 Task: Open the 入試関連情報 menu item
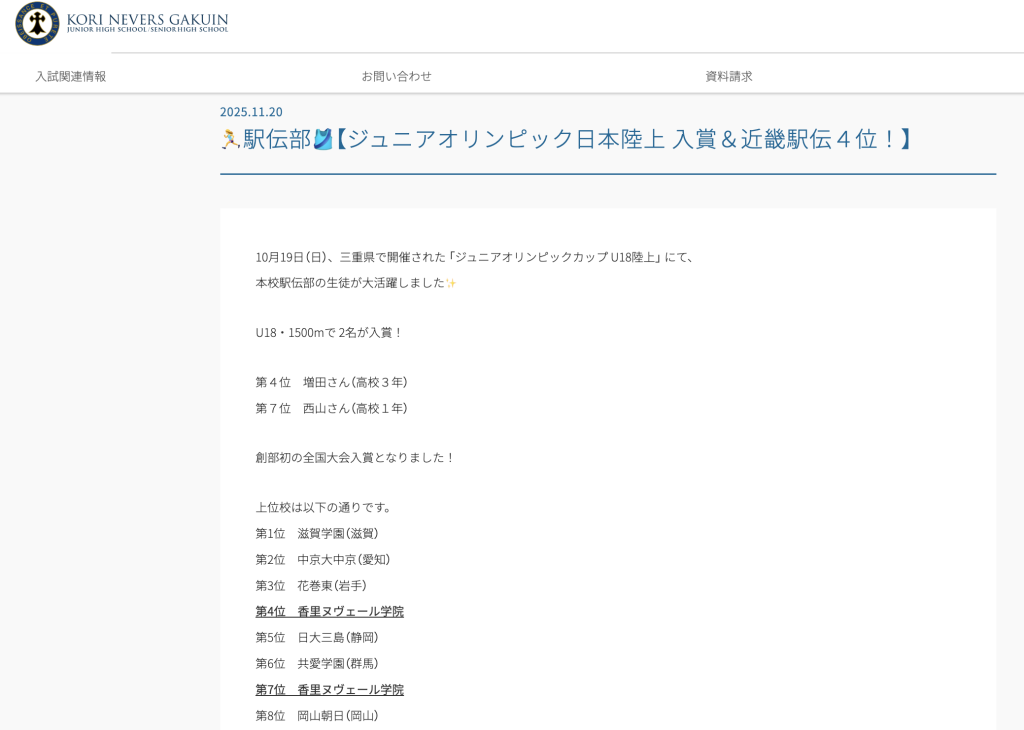71,76
